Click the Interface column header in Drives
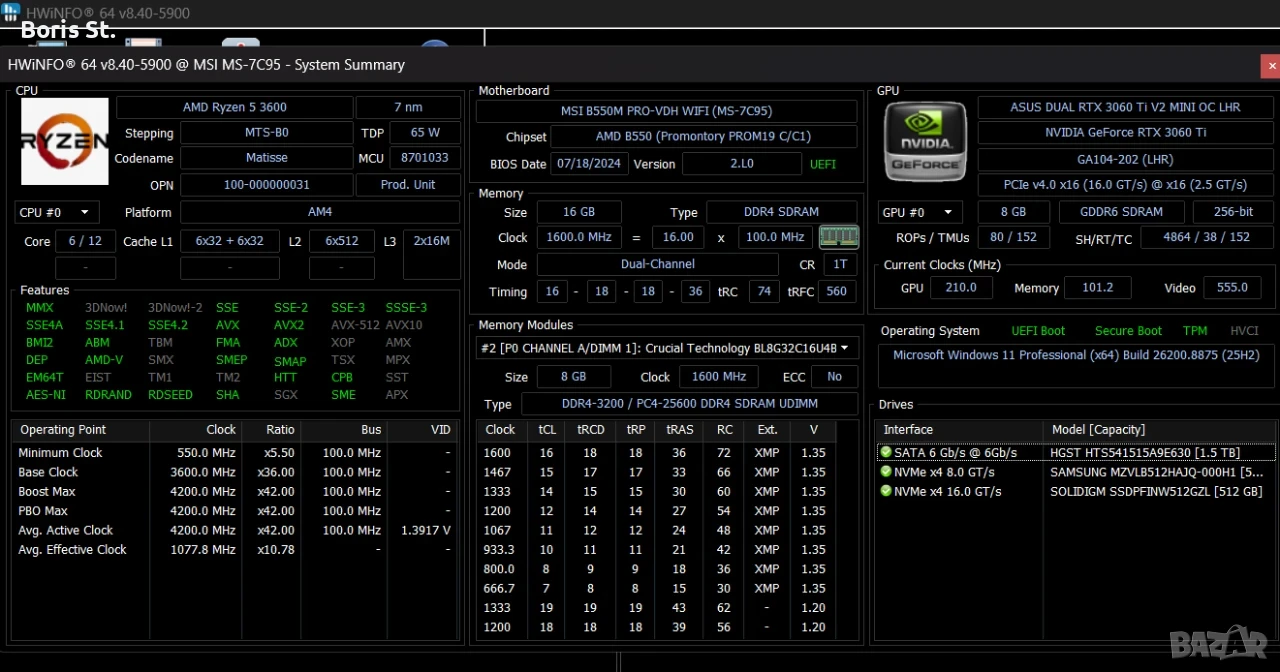This screenshot has width=1280, height=672. (x=960, y=429)
